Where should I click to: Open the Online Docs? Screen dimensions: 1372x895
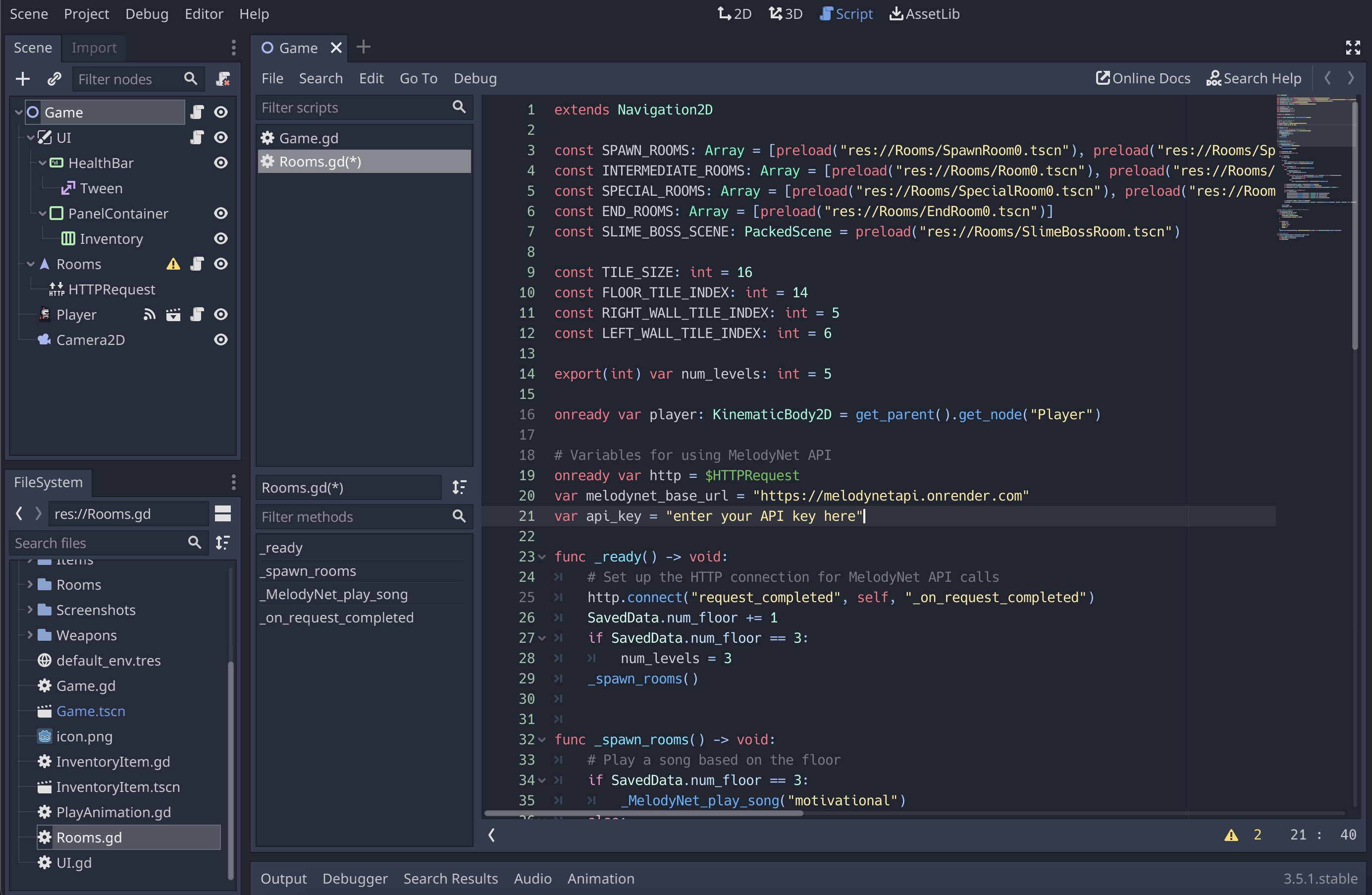(1143, 78)
